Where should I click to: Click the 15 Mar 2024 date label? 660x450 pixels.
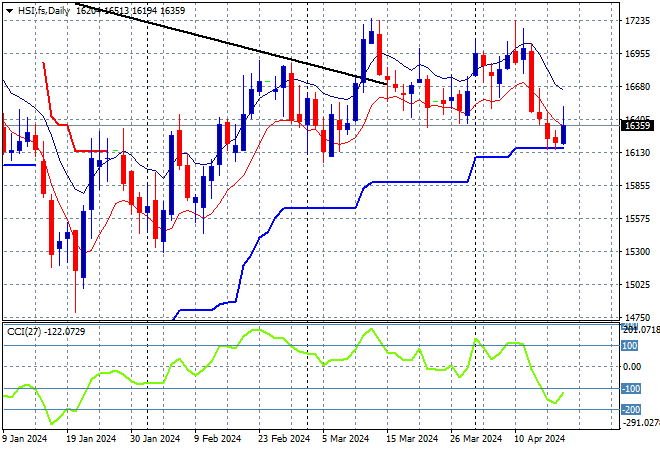point(412,439)
